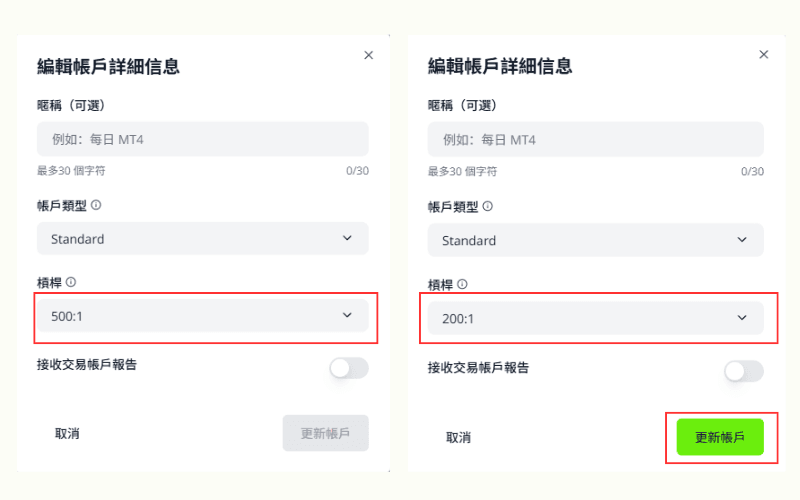Open the Standard account type dropdown in right dialog
Screen dimensions: 800x500
[x=595, y=240]
